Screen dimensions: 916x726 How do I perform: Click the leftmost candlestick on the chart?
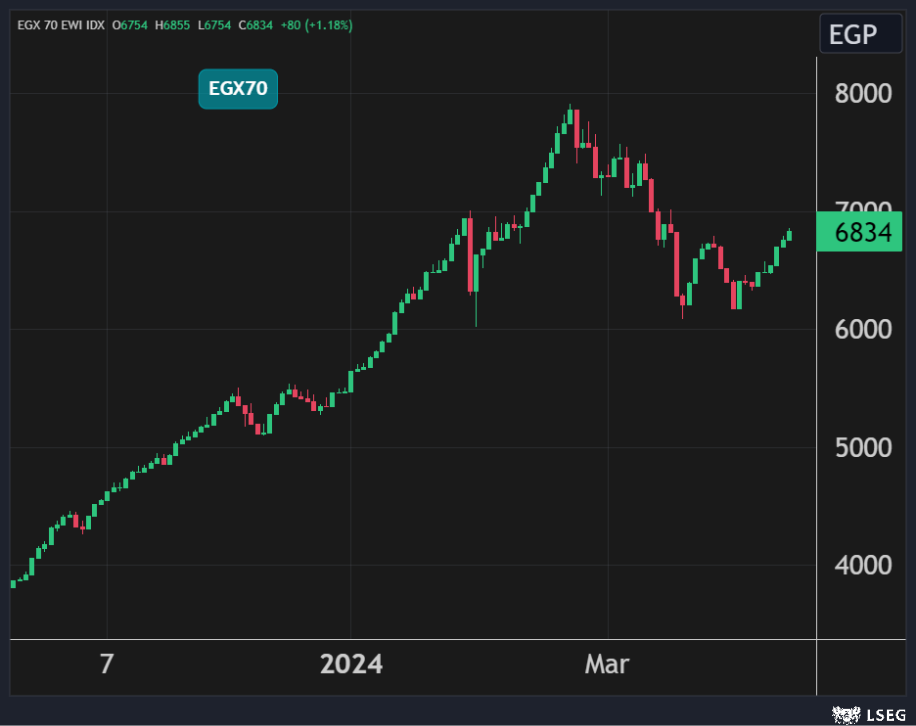13,583
